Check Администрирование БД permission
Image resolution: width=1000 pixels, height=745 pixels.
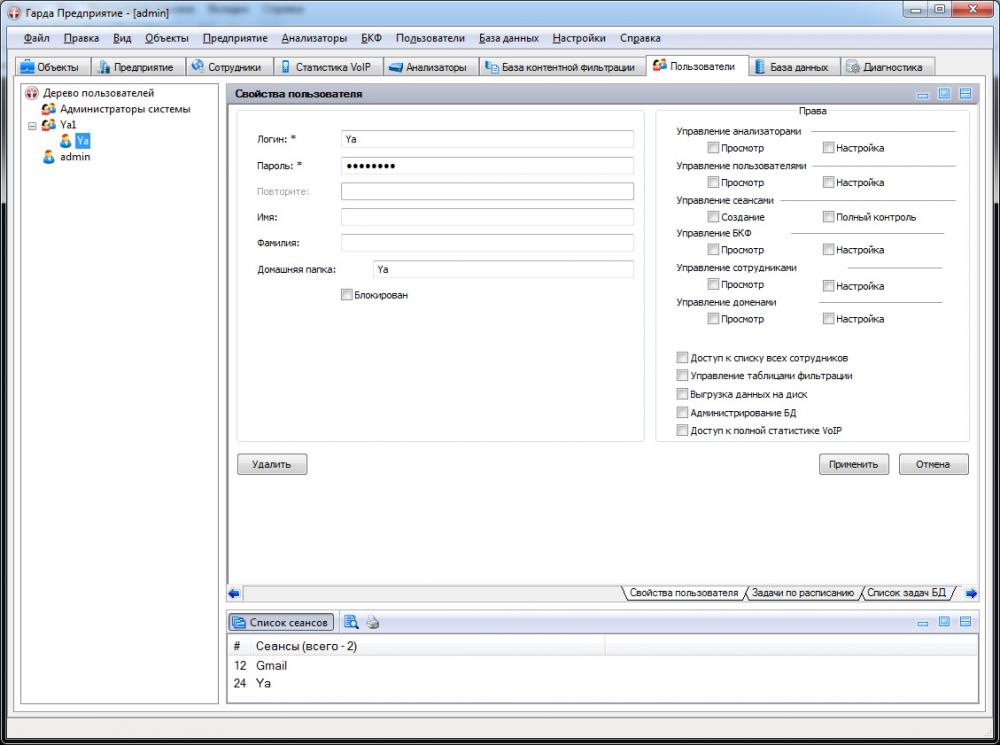point(683,412)
